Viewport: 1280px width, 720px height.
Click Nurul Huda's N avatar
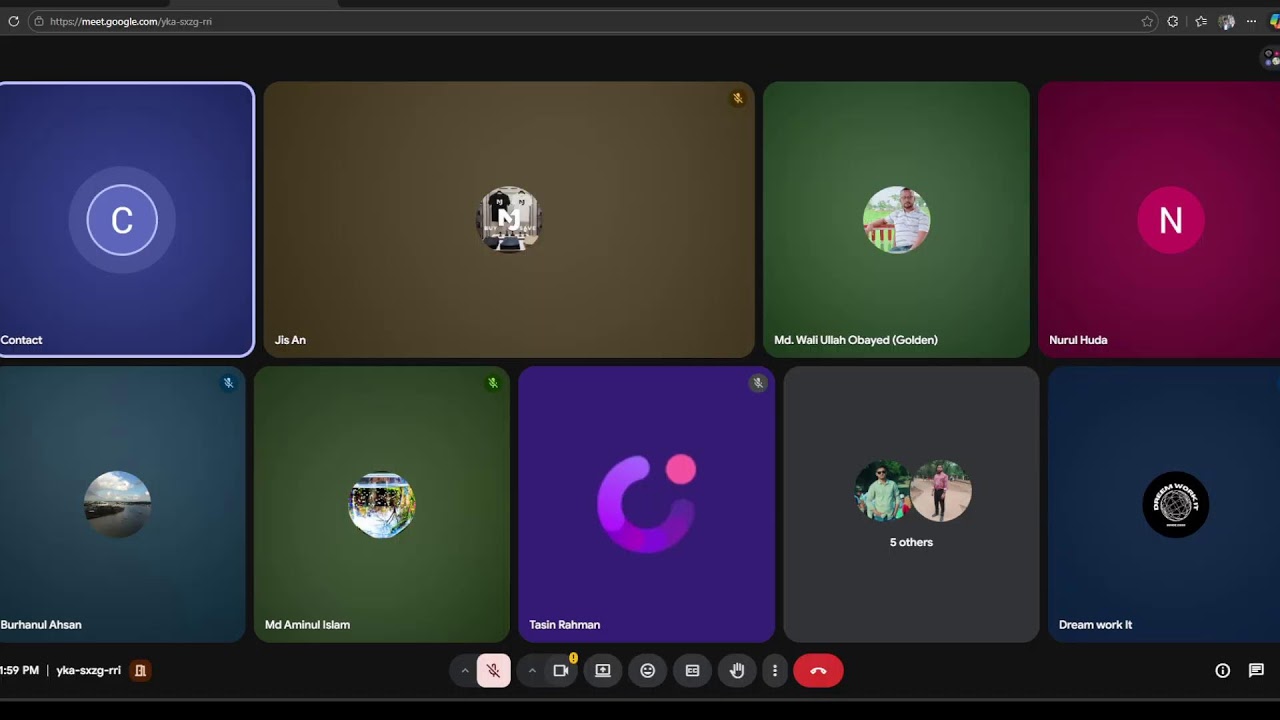pos(1171,219)
